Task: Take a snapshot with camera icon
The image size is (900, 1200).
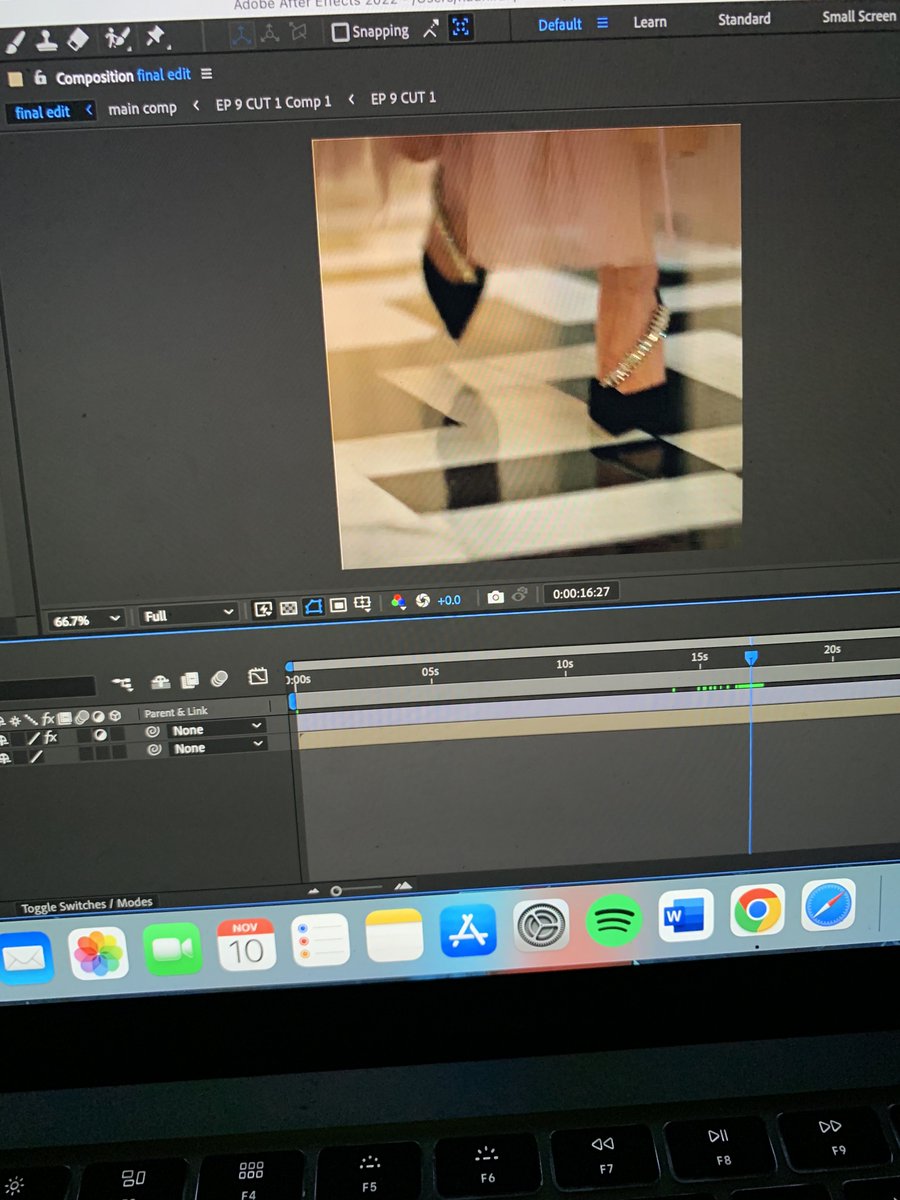Action: pos(495,597)
